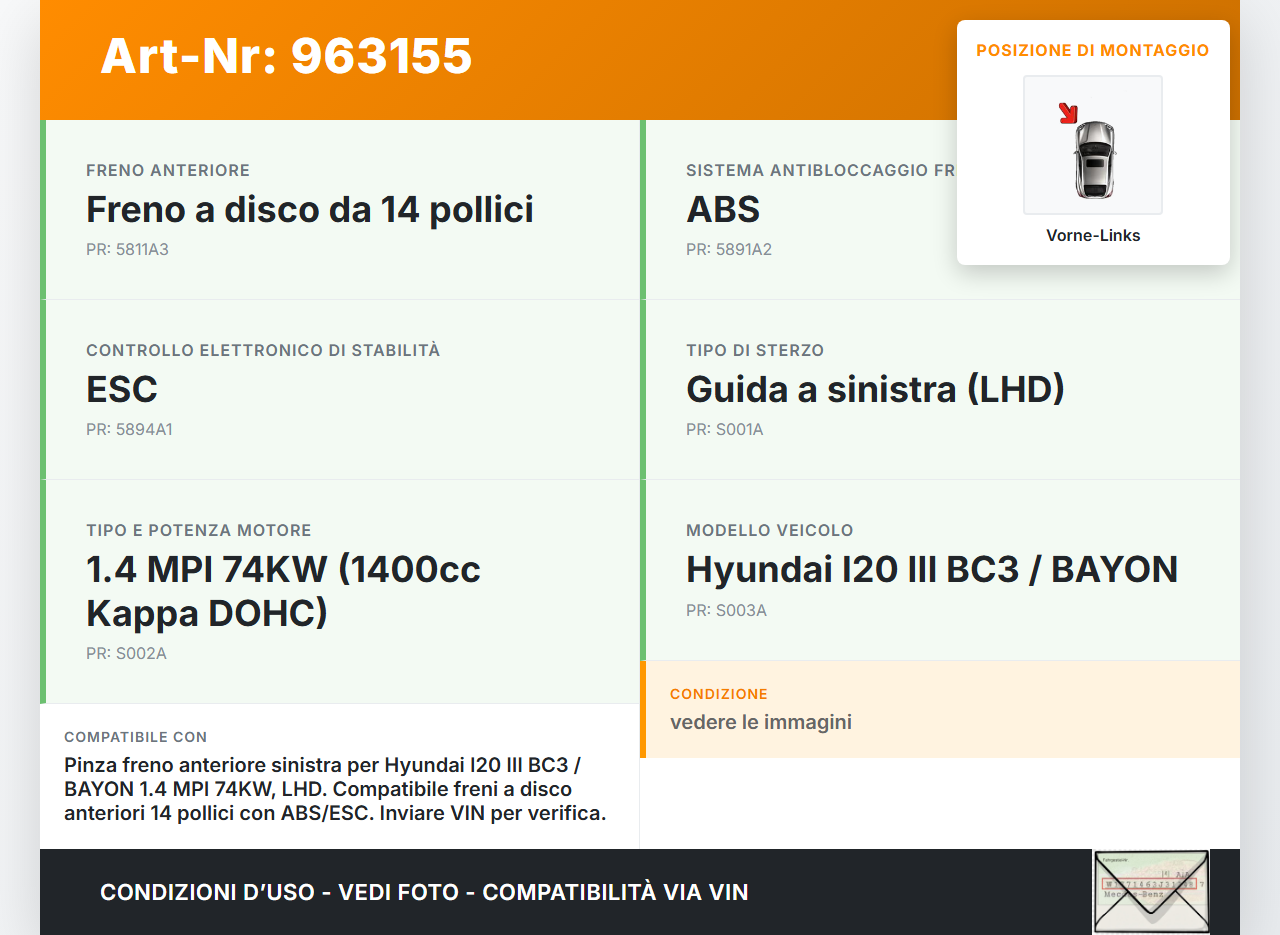Select the 'Hyundai I20 III BC3 / BAYON' heading
This screenshot has width=1280, height=935.
pyautogui.click(x=932, y=569)
